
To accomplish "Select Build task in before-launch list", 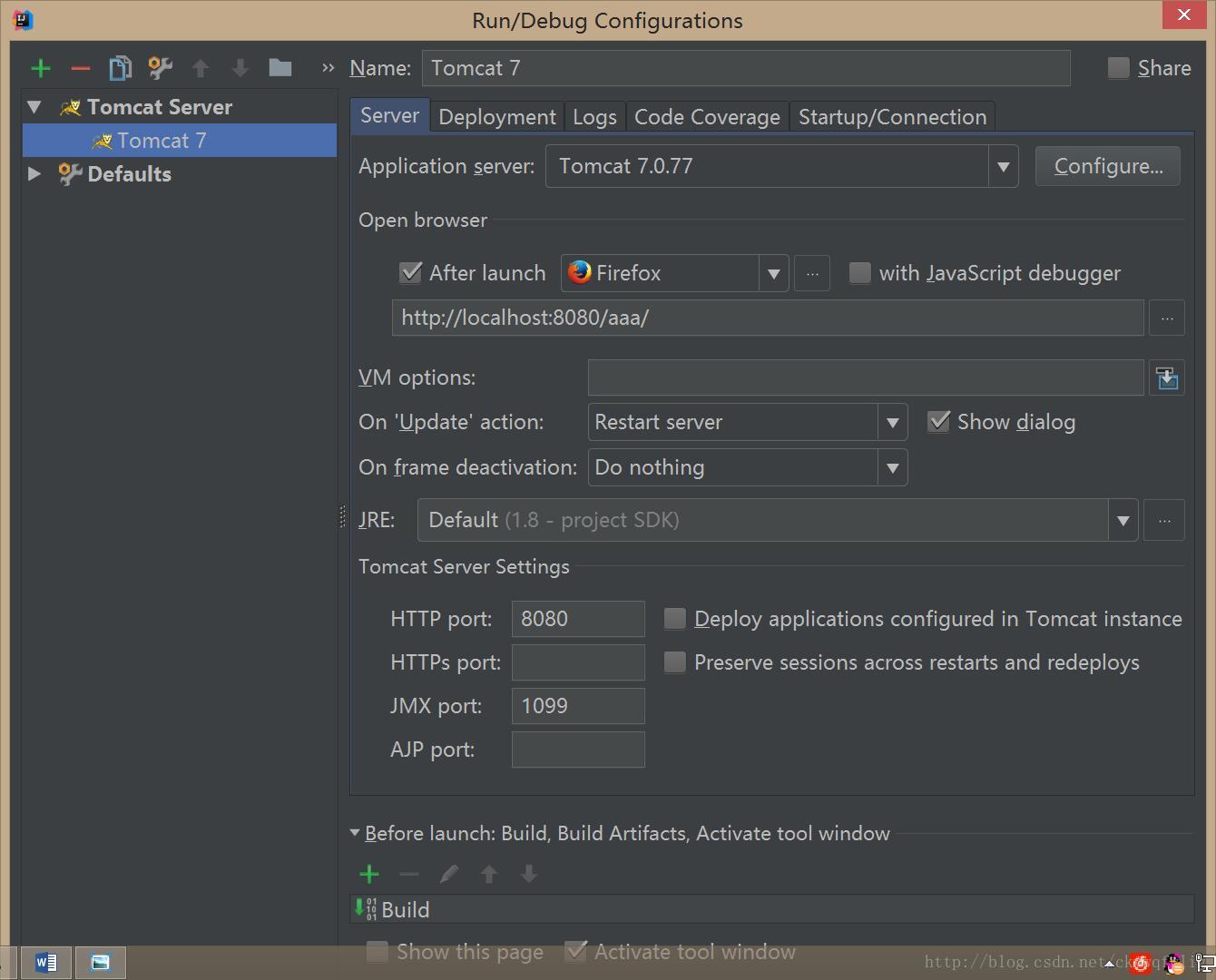I will pyautogui.click(x=772, y=909).
